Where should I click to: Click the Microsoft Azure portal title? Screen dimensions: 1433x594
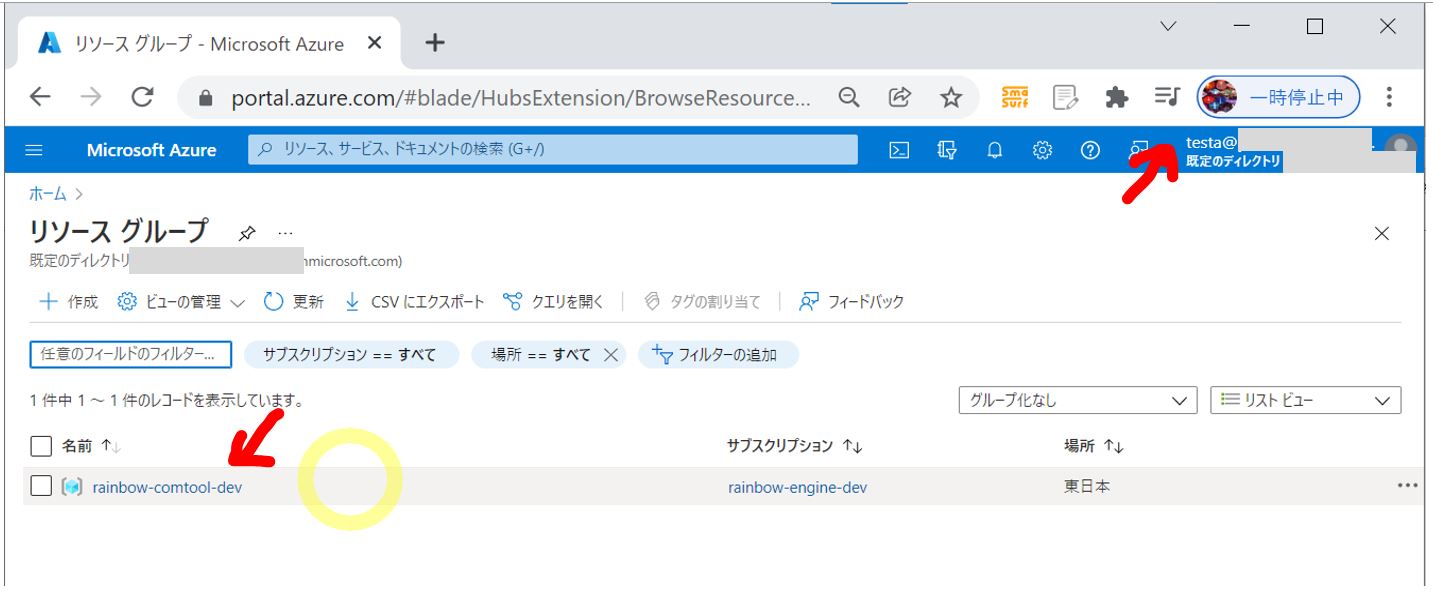151,150
